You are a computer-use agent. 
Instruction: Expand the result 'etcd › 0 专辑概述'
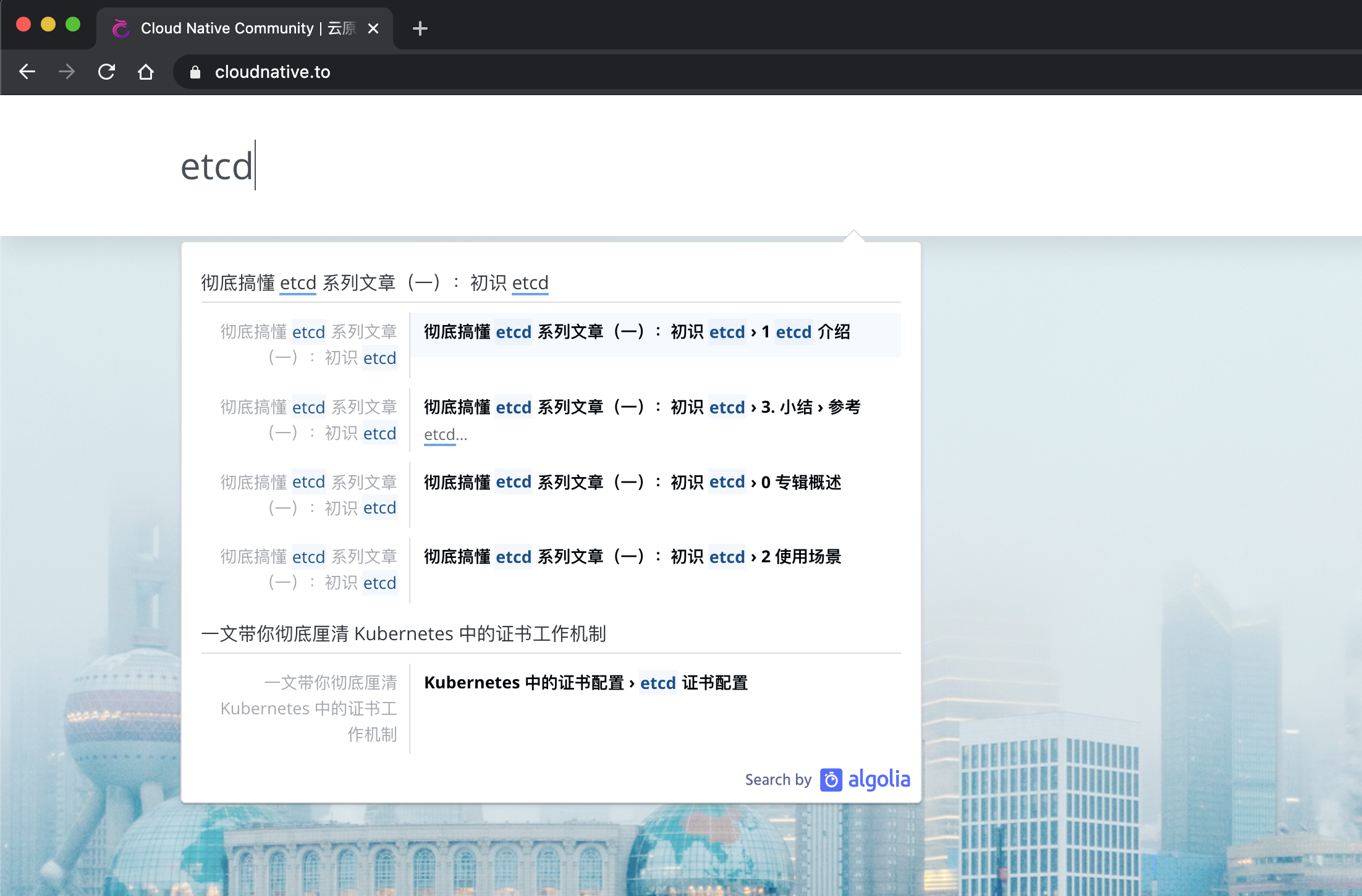[x=633, y=482]
